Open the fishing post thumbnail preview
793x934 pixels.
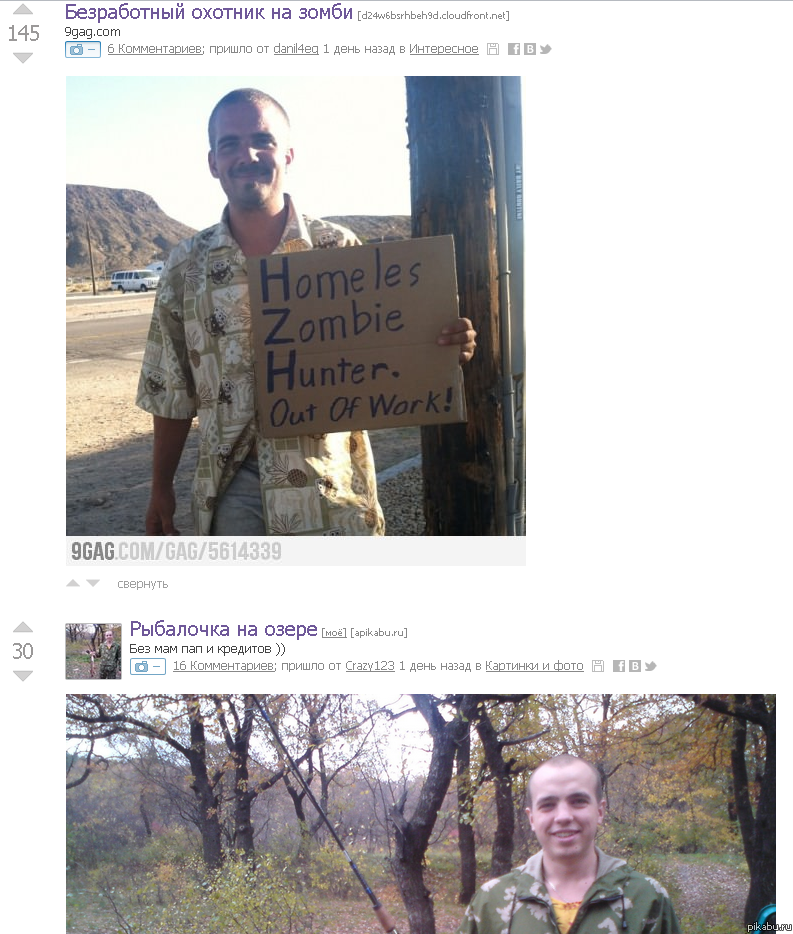point(94,651)
